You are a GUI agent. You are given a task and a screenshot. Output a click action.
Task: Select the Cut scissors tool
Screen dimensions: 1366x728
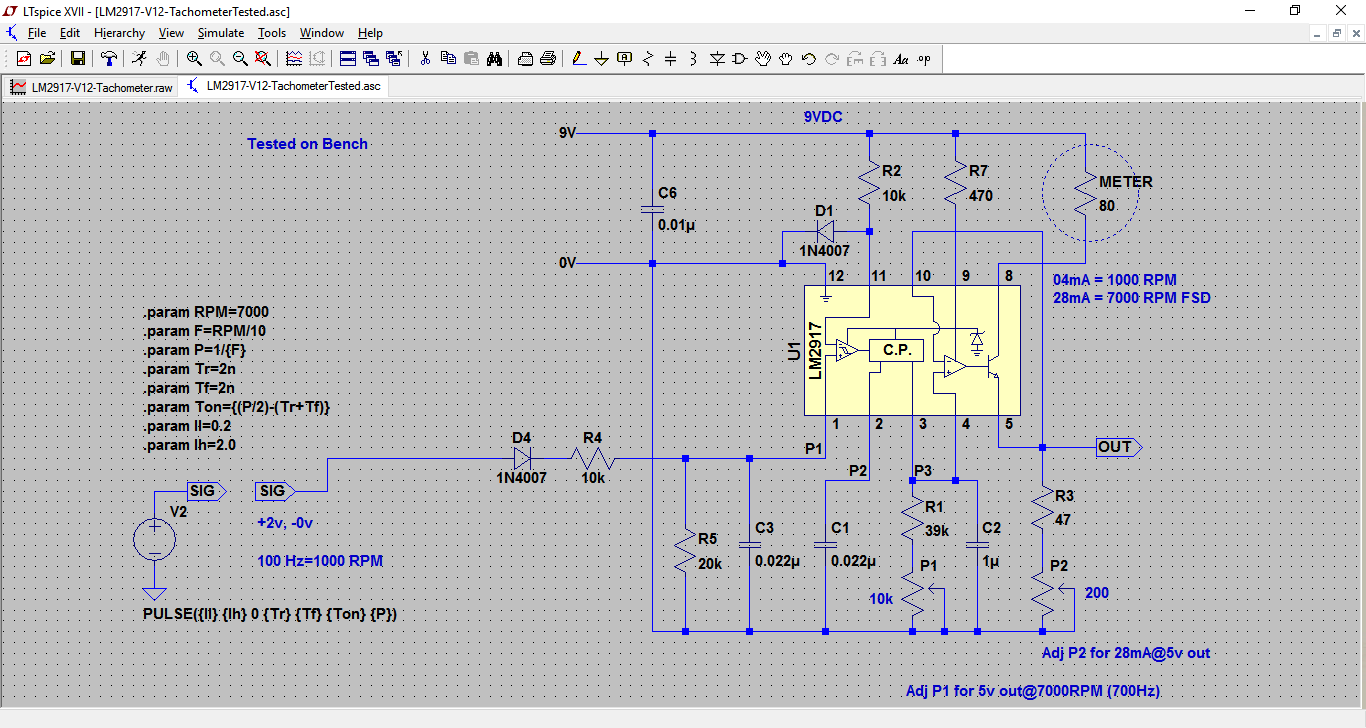coord(425,59)
